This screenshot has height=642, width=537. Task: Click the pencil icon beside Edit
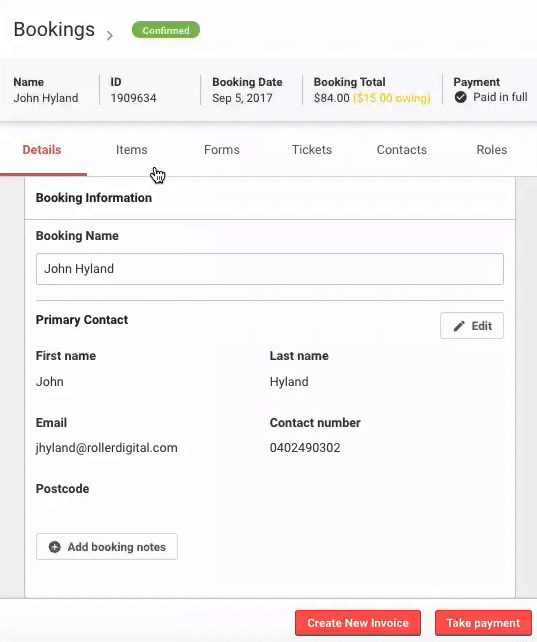[459, 326]
